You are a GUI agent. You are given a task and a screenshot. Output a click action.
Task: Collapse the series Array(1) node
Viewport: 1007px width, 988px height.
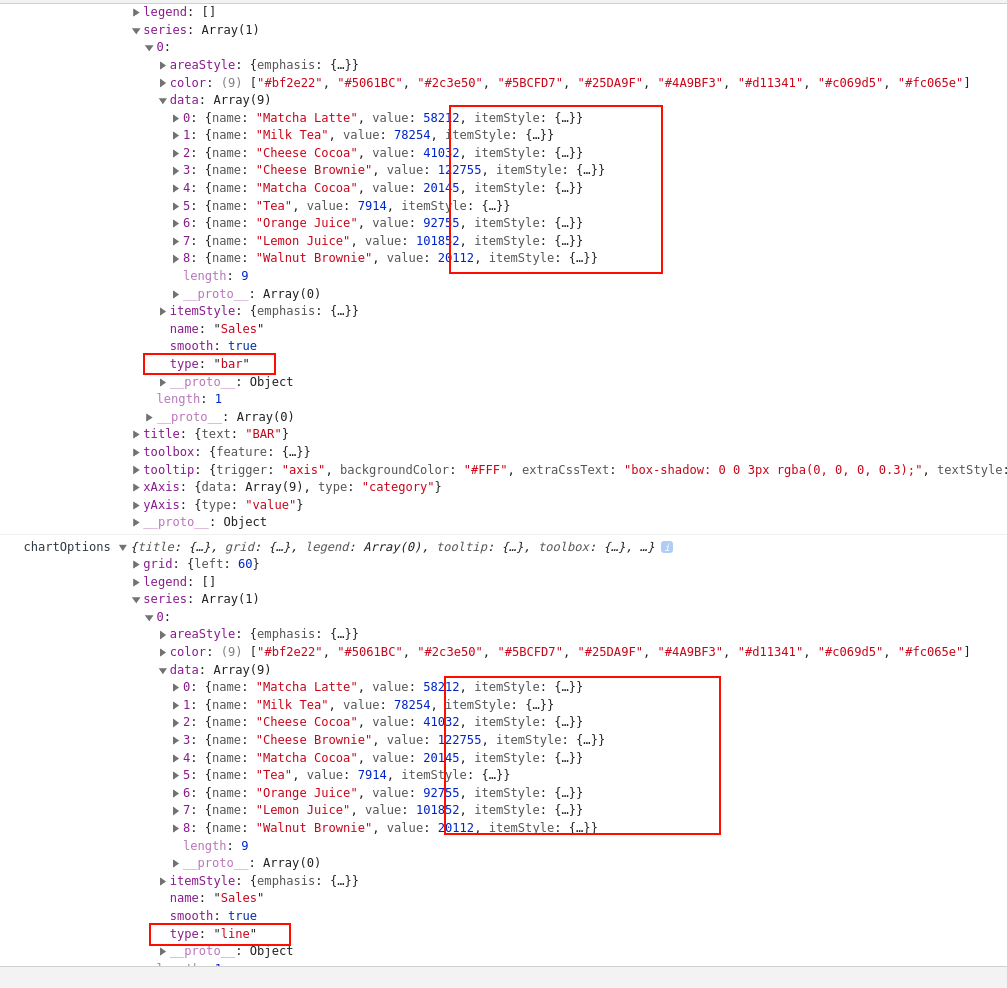(x=137, y=29)
